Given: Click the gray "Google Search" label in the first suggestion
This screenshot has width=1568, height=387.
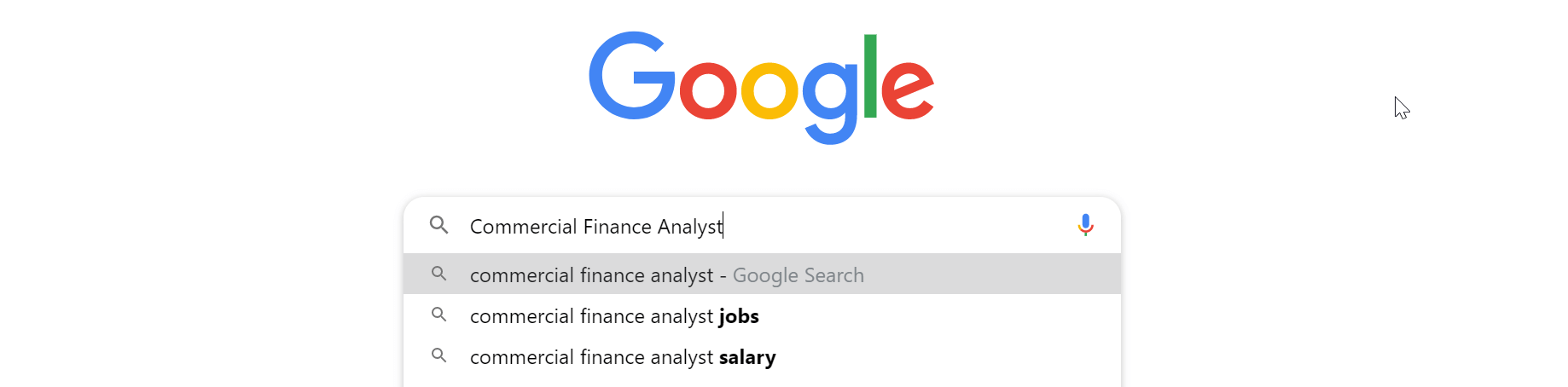Looking at the screenshot, I should (x=799, y=275).
